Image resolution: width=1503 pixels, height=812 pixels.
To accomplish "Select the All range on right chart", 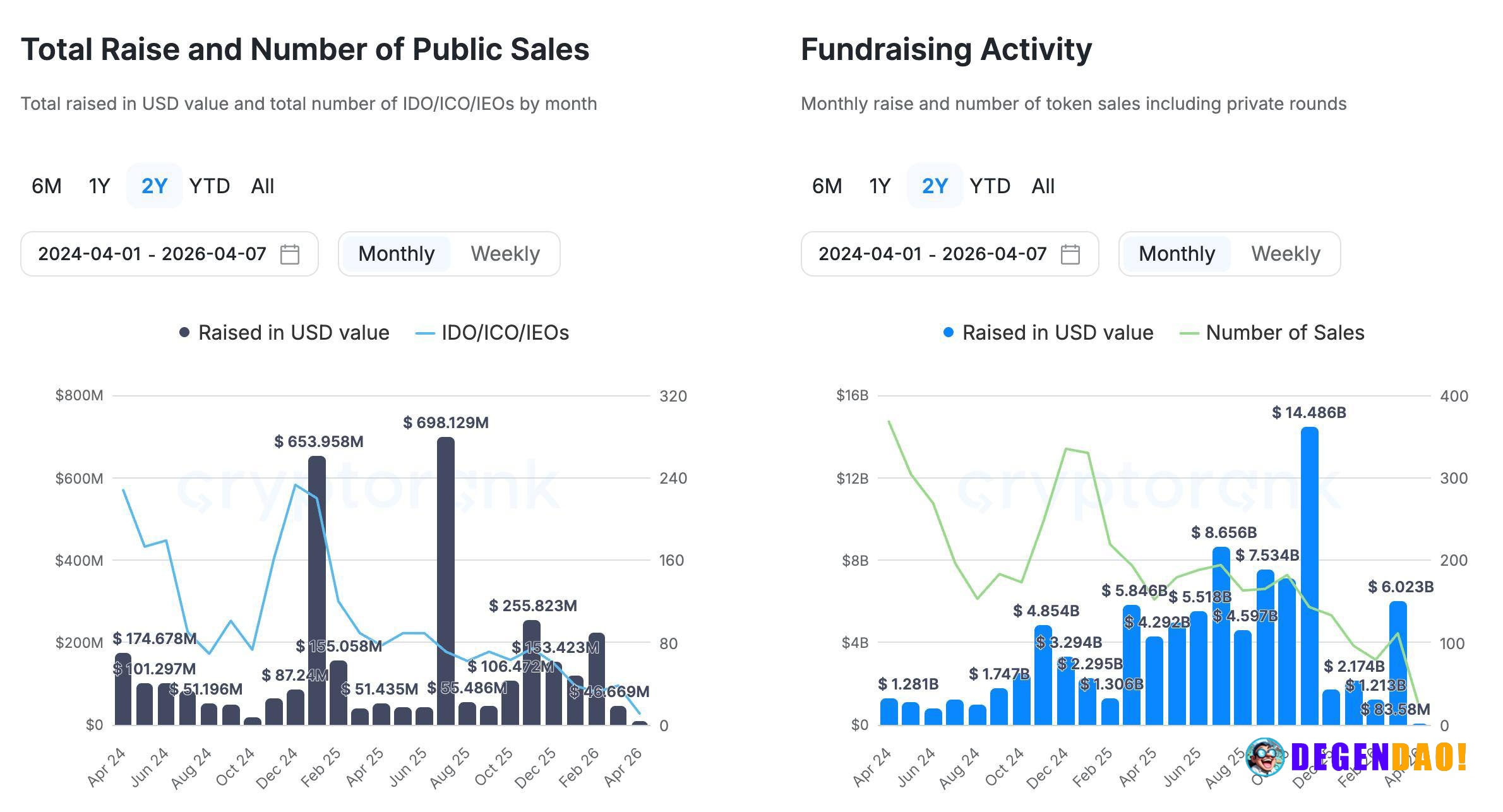I will pos(1043,186).
